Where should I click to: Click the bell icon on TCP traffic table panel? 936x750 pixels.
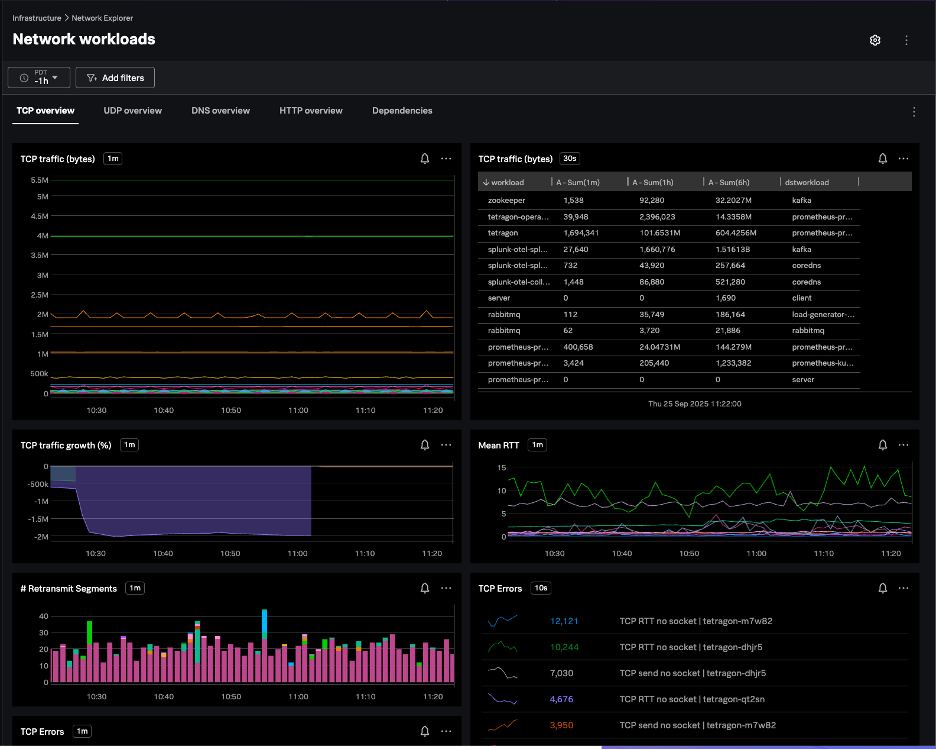click(x=883, y=158)
